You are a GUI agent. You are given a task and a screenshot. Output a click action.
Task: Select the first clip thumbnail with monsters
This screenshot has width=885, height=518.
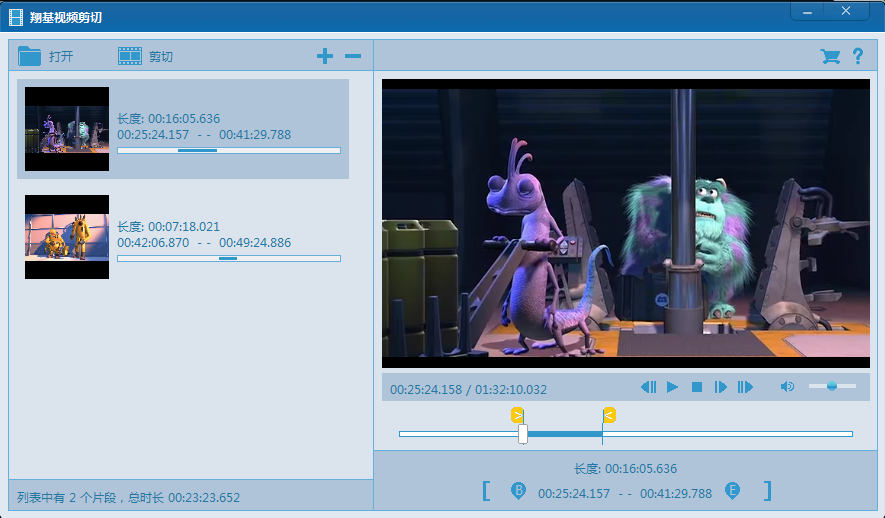coord(67,129)
